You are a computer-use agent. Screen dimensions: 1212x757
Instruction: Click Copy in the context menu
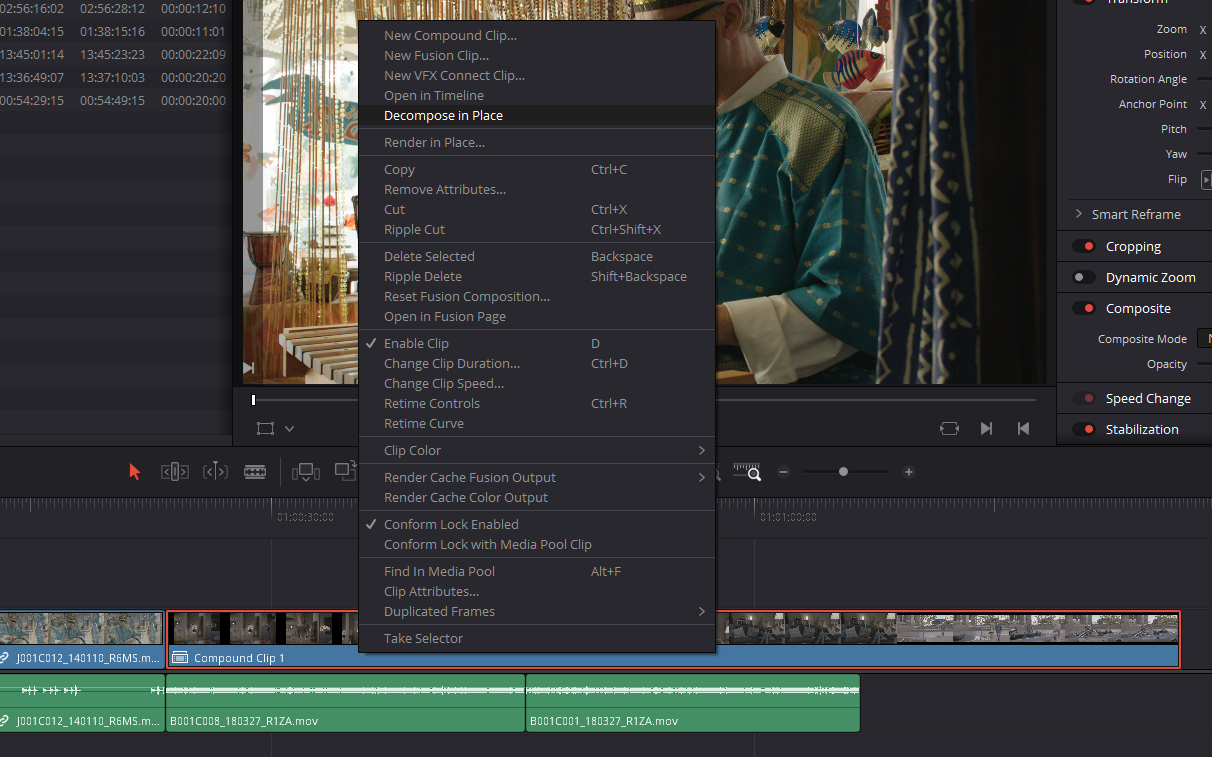coord(537,169)
